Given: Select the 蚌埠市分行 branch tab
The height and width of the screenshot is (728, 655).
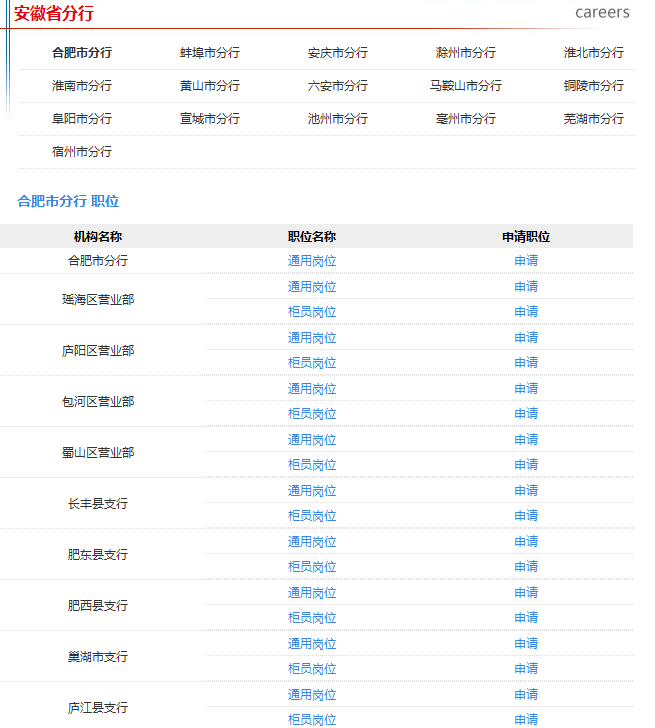Looking at the screenshot, I should pos(210,53).
